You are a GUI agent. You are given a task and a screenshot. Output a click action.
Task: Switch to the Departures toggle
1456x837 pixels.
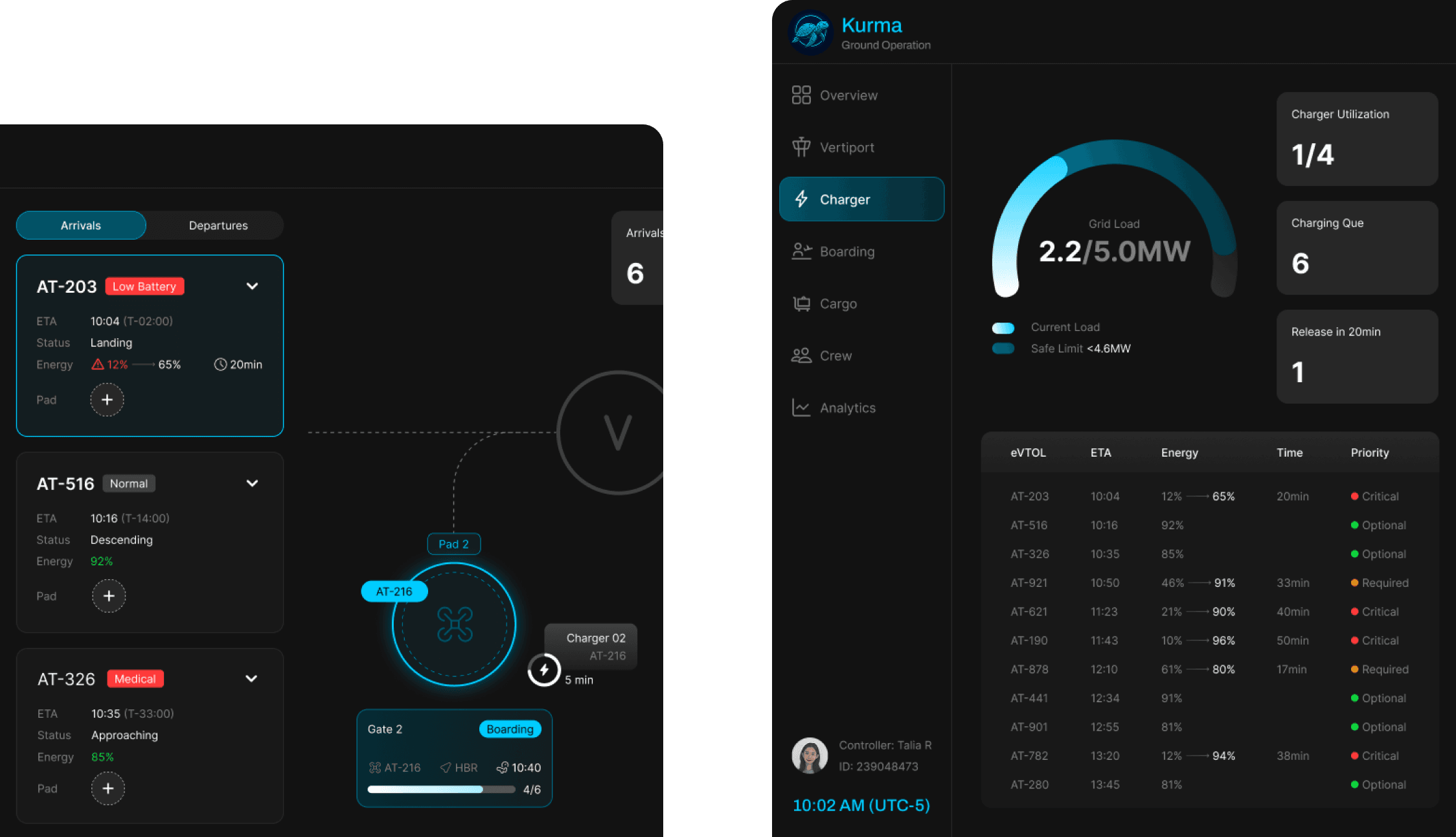pyautogui.click(x=218, y=225)
